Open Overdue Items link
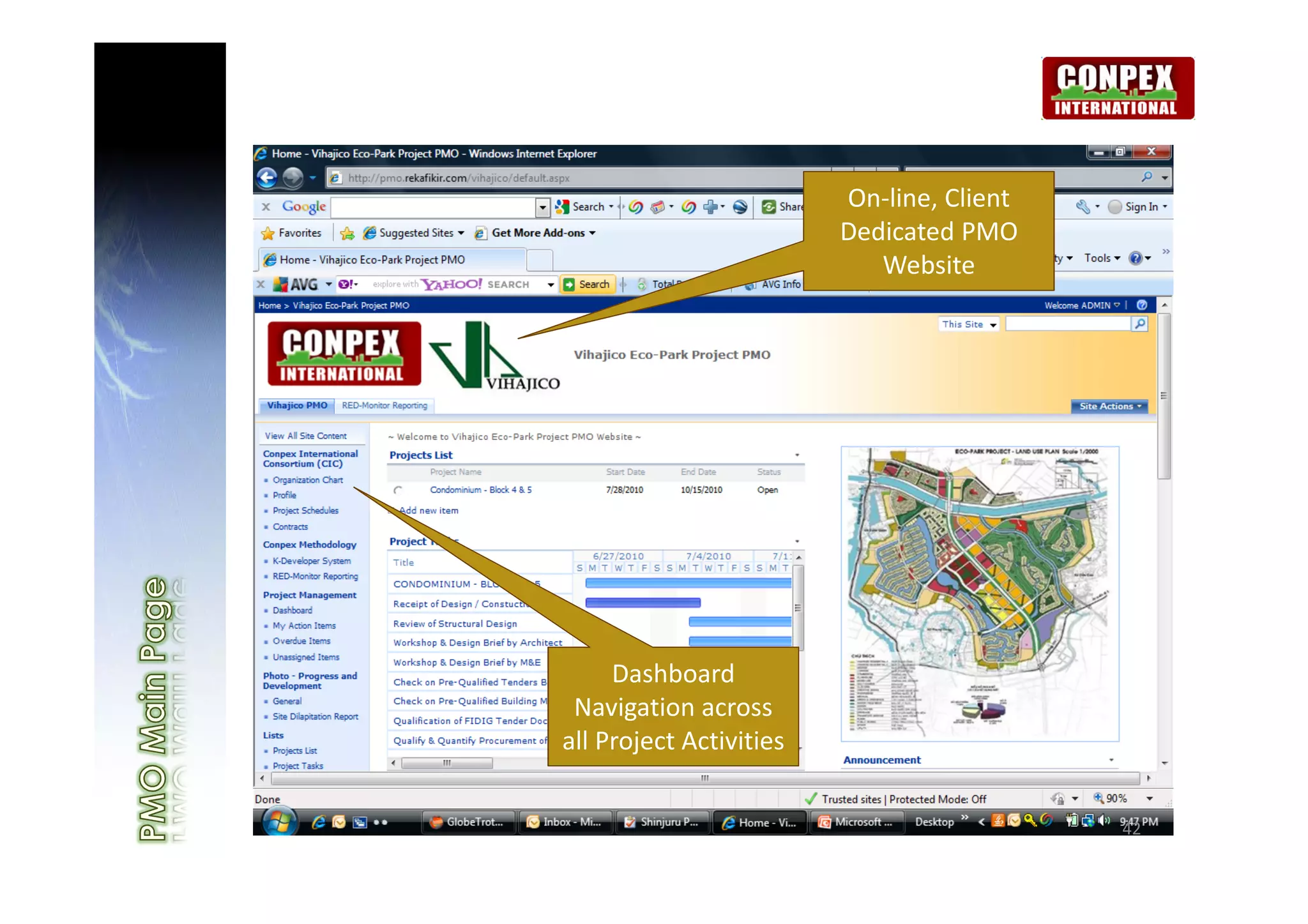This screenshot has width=1308, height=924. pyautogui.click(x=301, y=640)
